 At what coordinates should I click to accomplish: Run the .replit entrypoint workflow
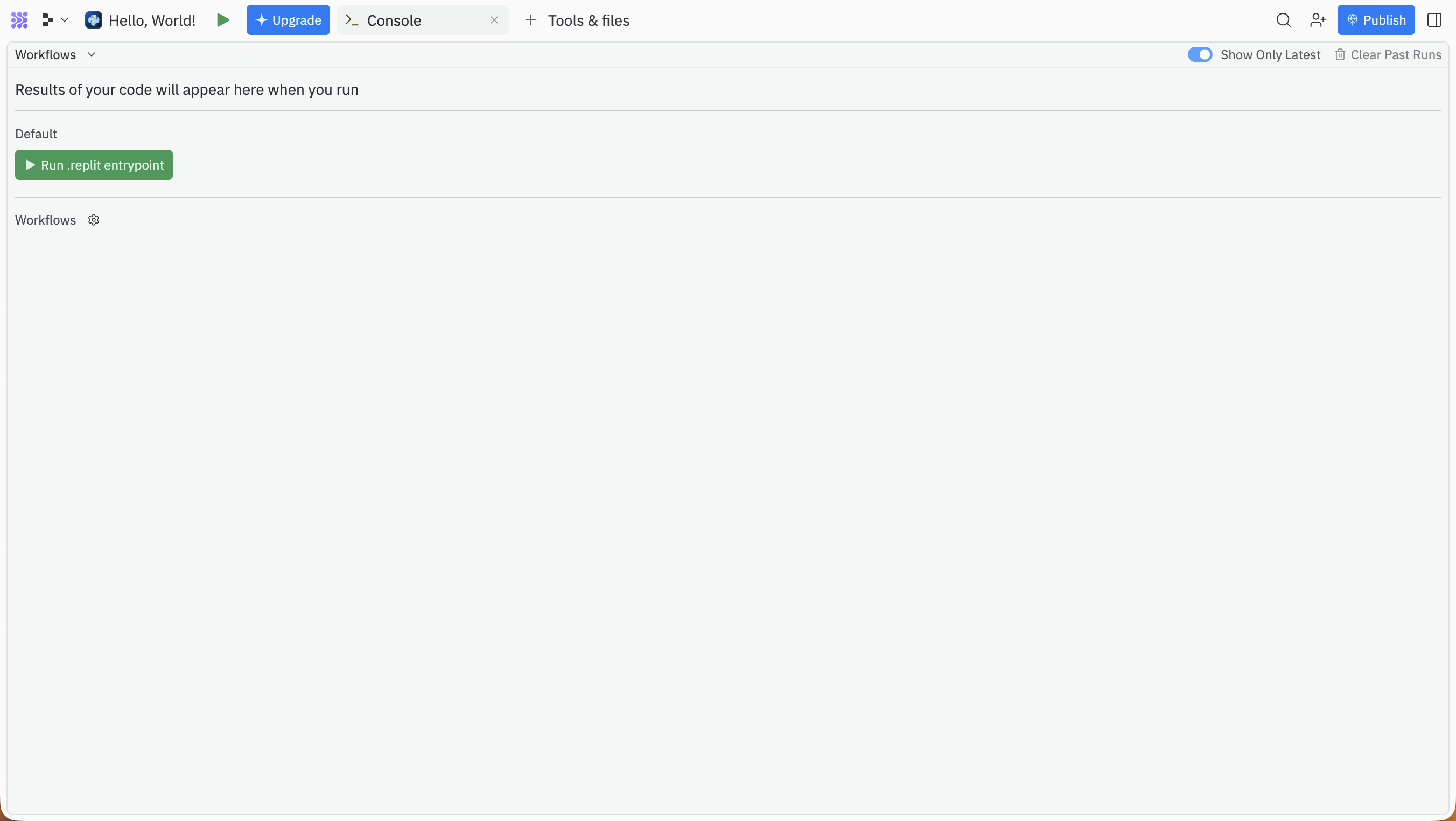(94, 165)
